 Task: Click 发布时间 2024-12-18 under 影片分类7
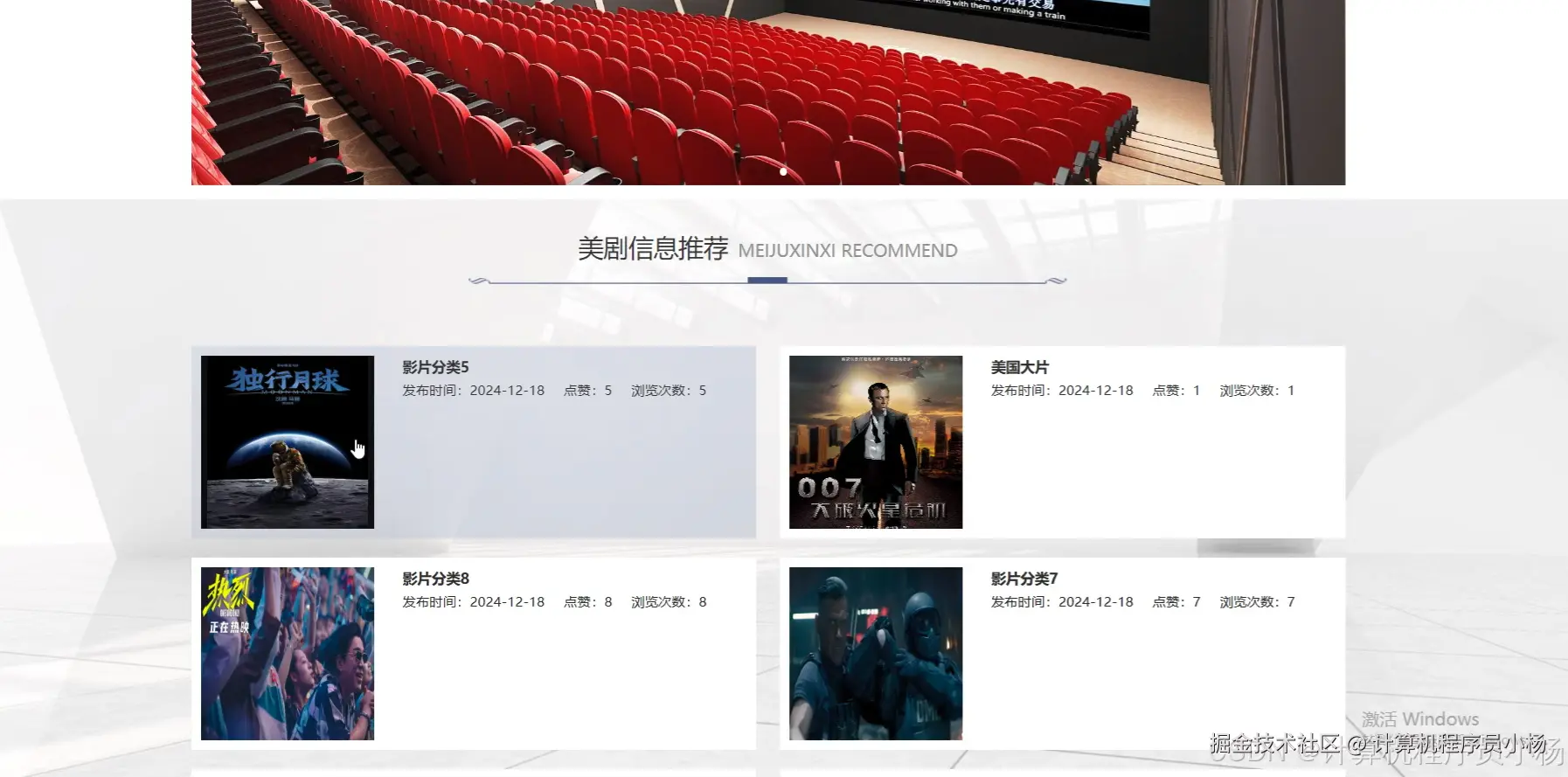click(x=1062, y=602)
